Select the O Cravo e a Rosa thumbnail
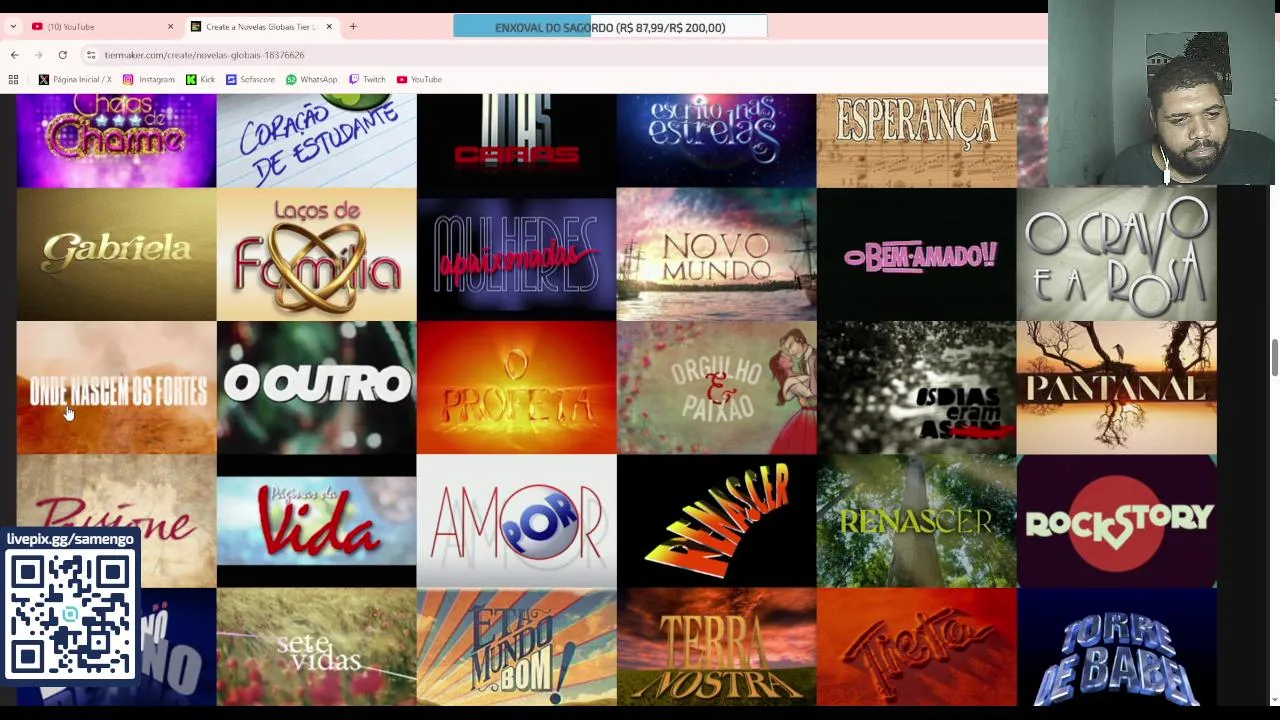Viewport: 1280px width, 720px height. 1116,255
